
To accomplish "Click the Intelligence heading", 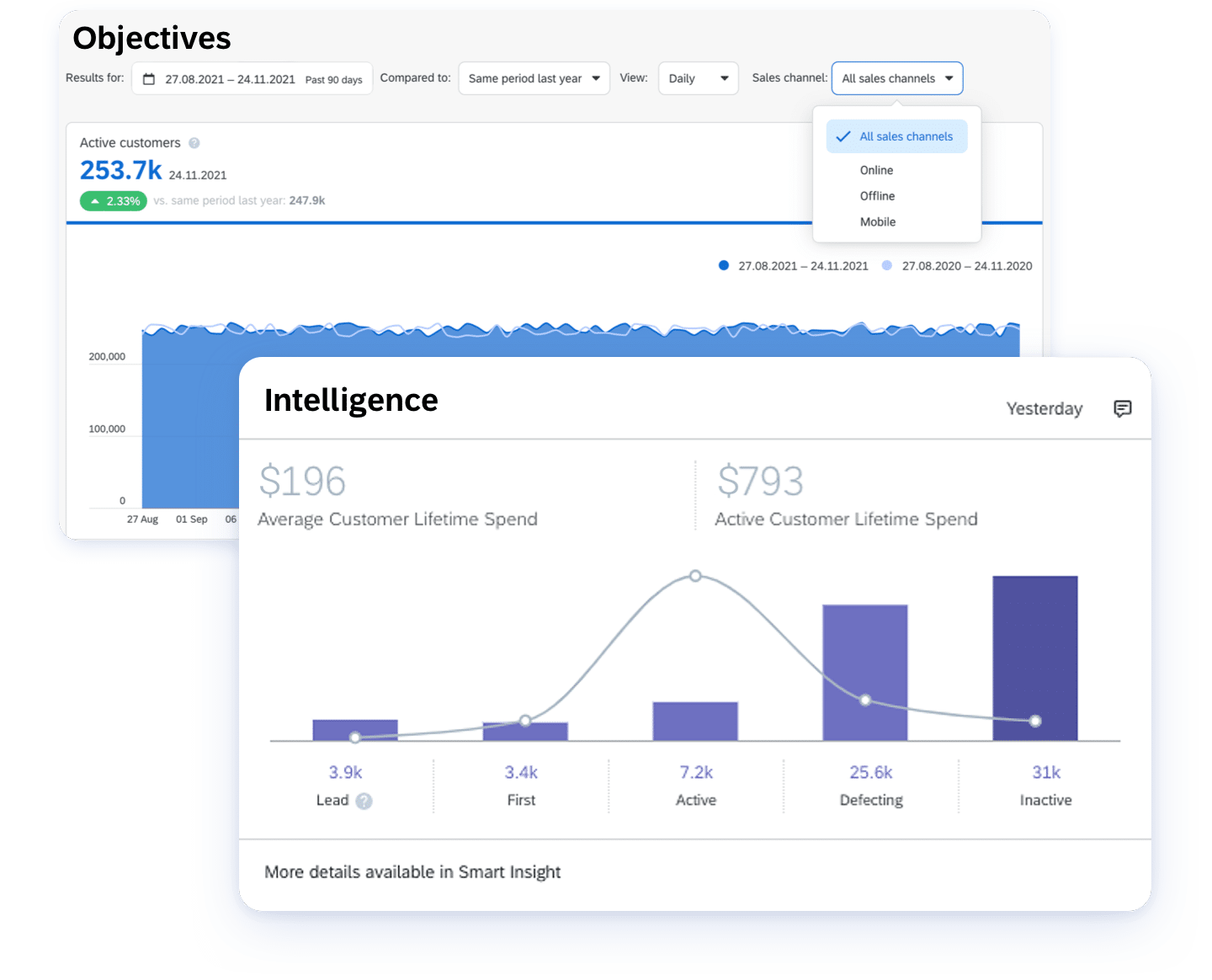I will tap(351, 401).
